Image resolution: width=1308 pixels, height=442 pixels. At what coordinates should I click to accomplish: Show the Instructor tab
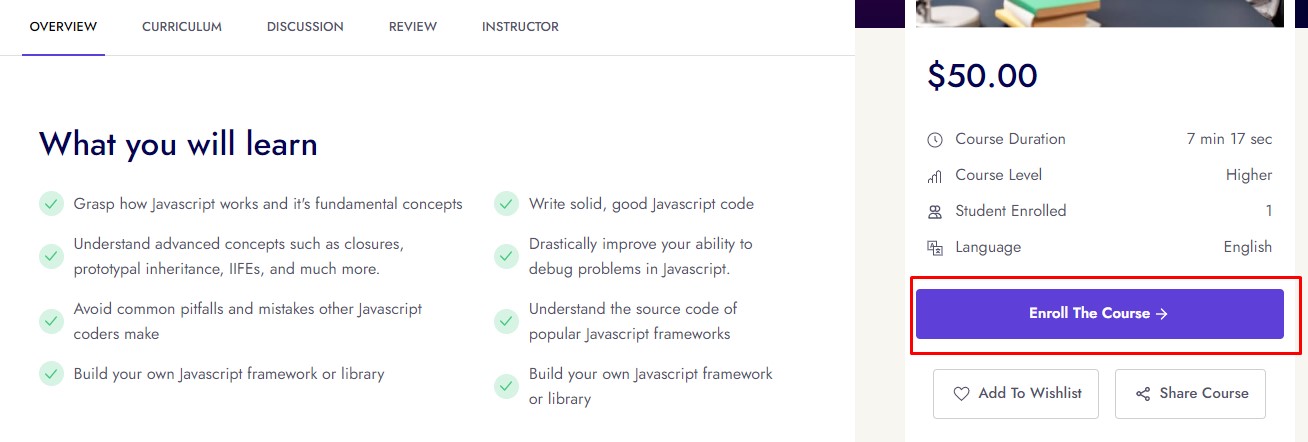point(520,27)
